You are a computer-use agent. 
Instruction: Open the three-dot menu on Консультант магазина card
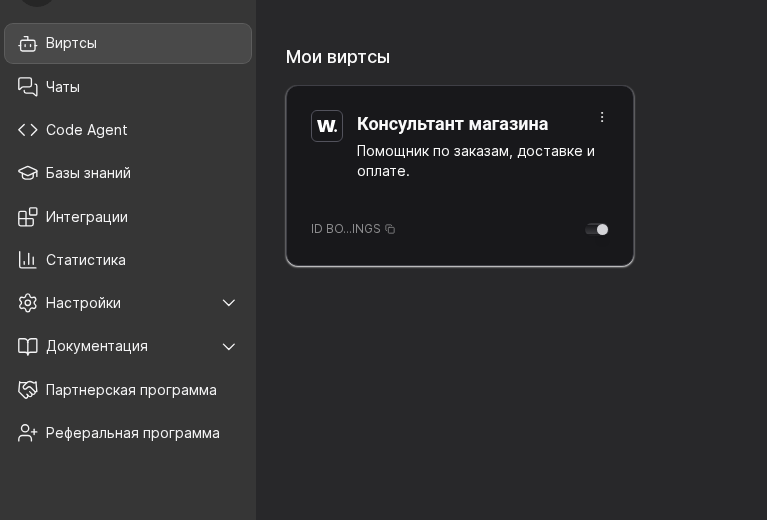602,117
